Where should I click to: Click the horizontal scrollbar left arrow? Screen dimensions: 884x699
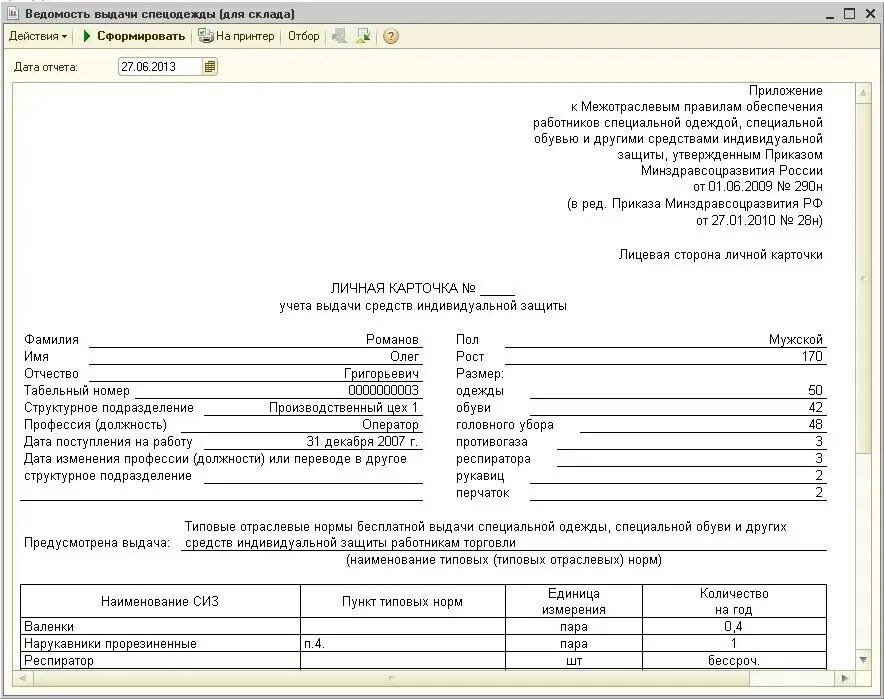coord(23,678)
